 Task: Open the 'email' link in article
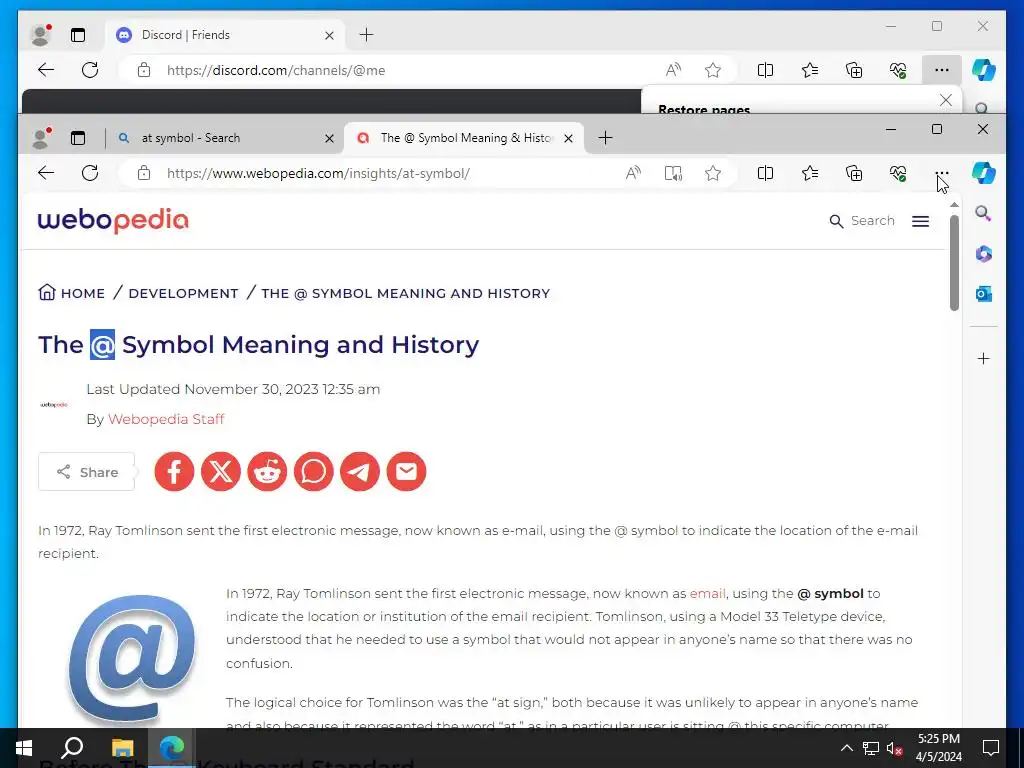pyautogui.click(x=707, y=594)
